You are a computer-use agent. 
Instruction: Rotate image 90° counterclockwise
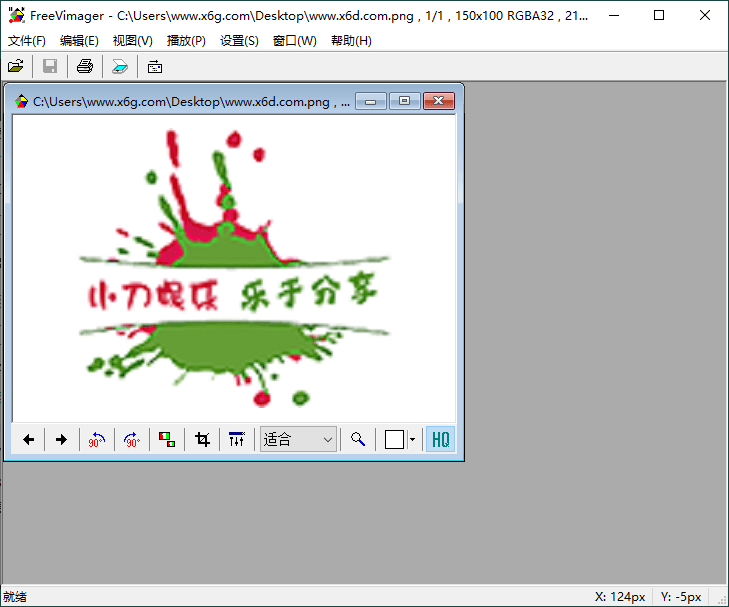point(97,440)
